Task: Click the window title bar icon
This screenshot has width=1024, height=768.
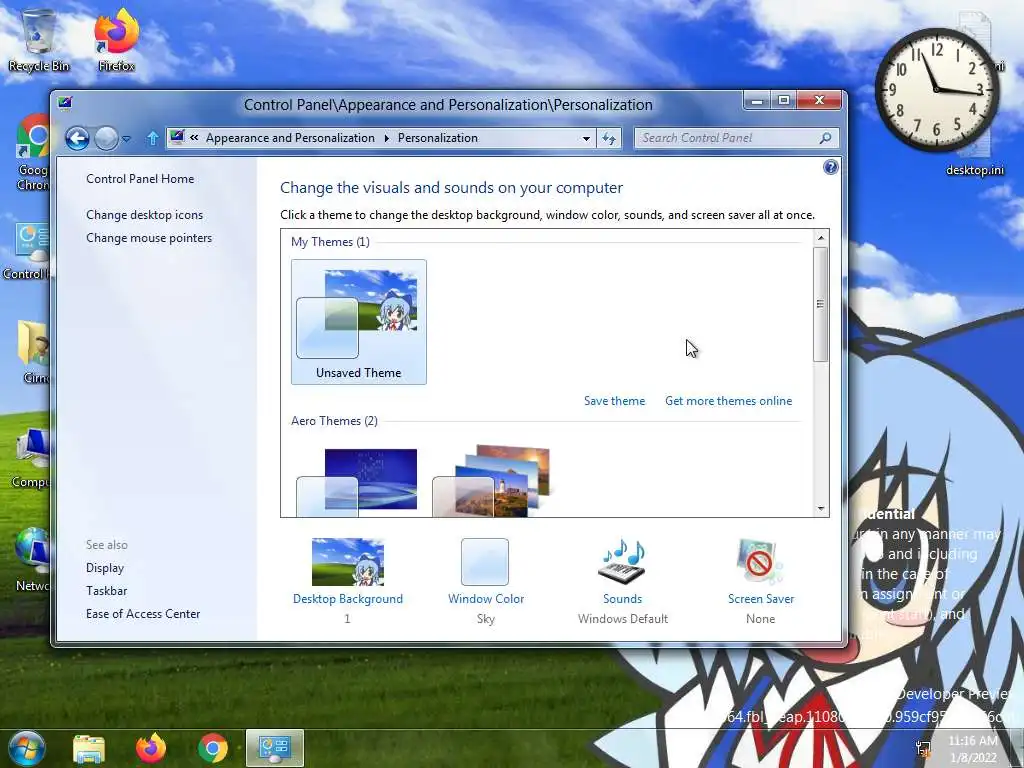Action: pyautogui.click(x=65, y=103)
